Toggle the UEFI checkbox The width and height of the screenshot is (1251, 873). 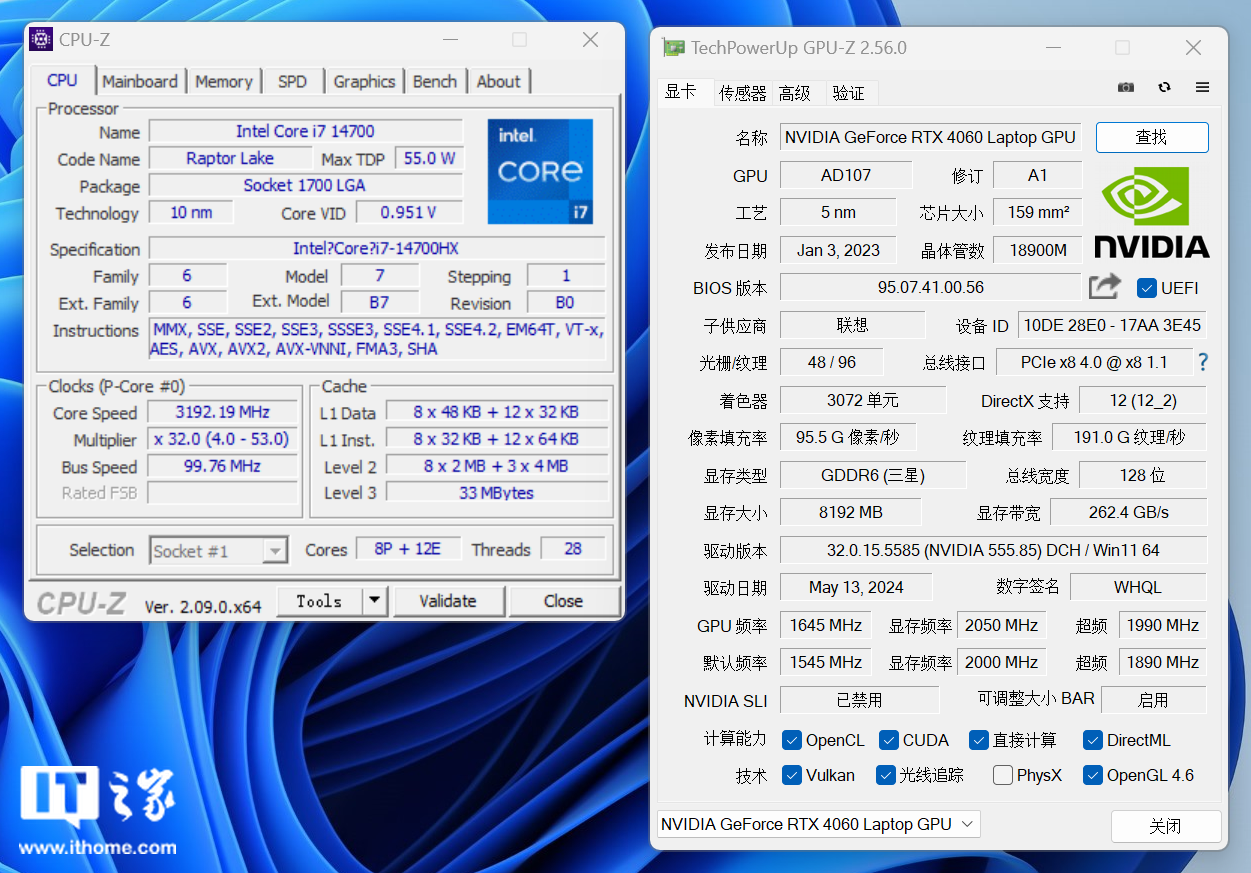click(1147, 288)
